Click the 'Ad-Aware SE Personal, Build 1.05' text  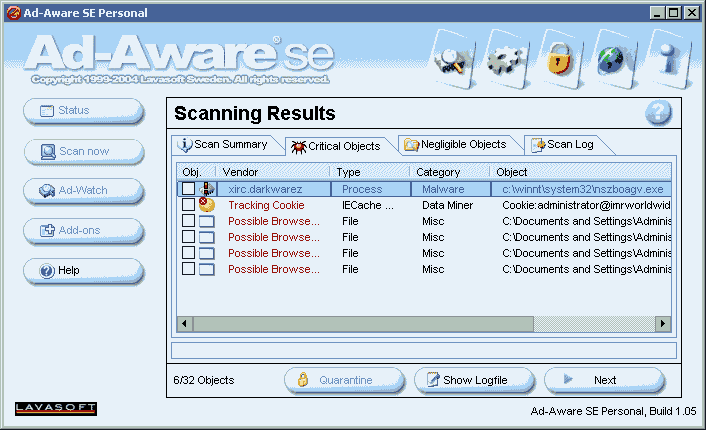pyautogui.click(x=613, y=411)
